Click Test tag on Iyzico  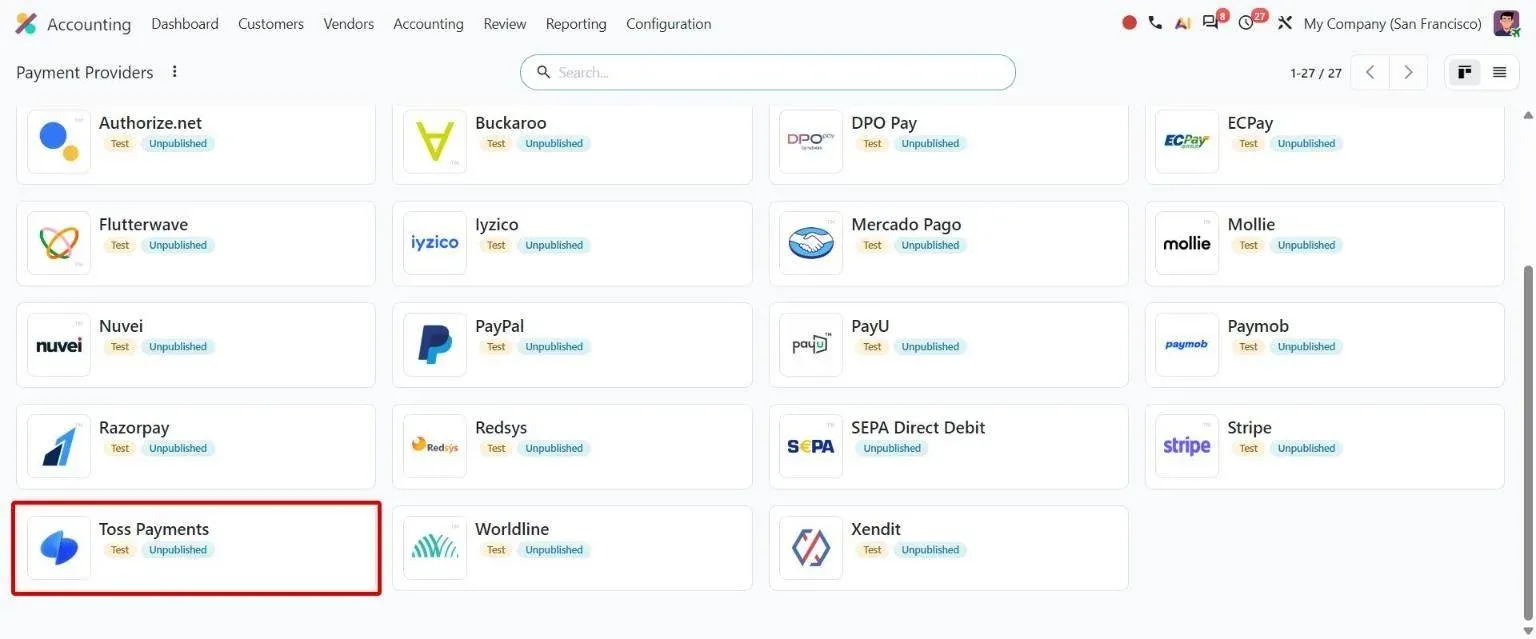496,245
